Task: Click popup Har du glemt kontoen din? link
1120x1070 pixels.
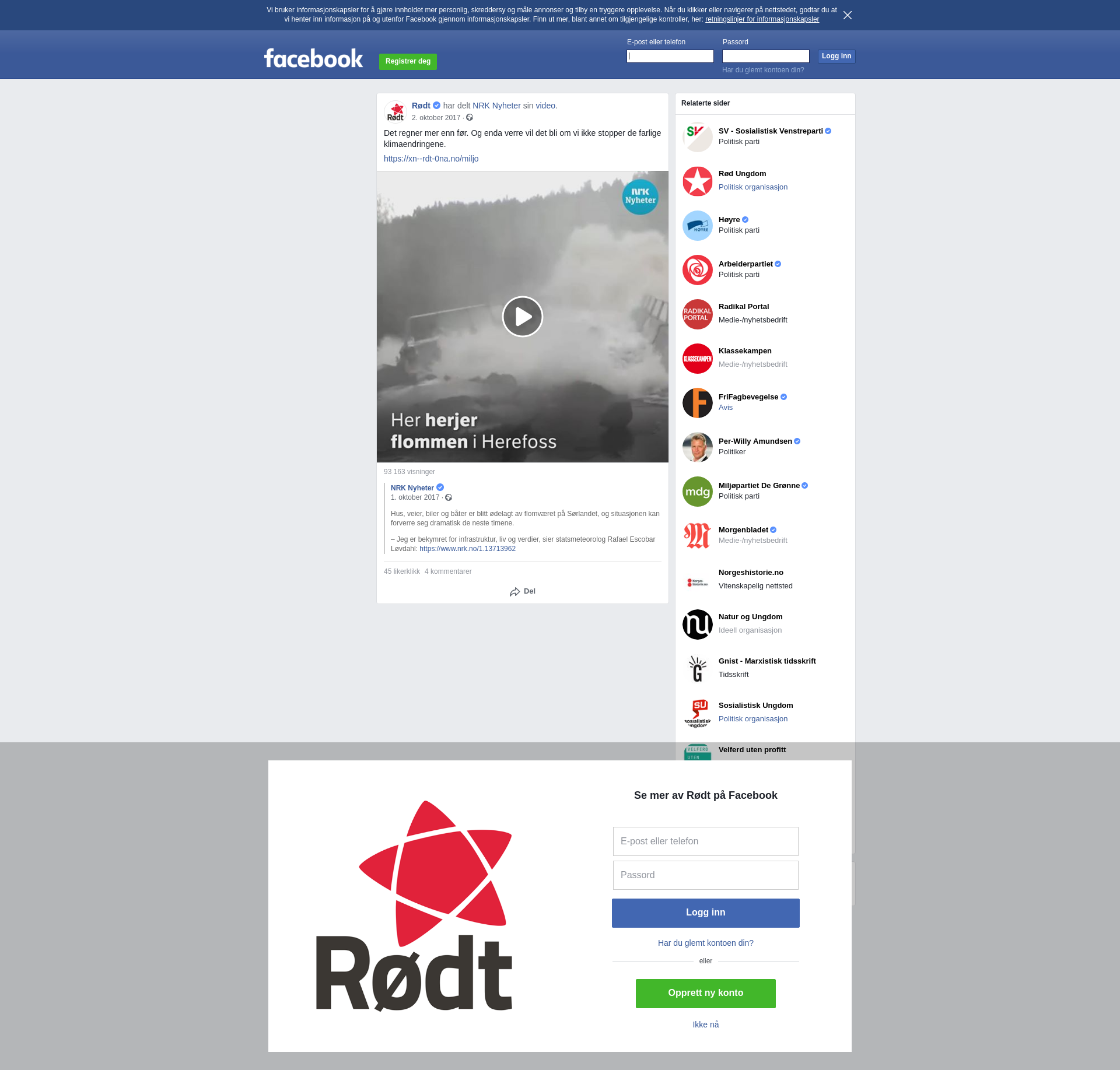Action: (x=706, y=943)
